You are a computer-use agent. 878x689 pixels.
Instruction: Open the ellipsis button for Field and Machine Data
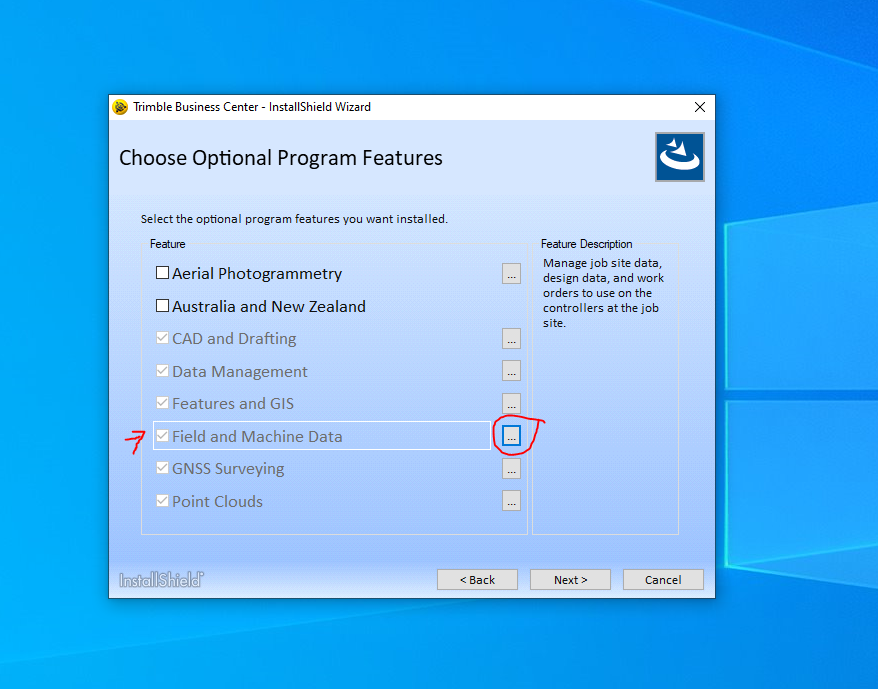click(511, 436)
